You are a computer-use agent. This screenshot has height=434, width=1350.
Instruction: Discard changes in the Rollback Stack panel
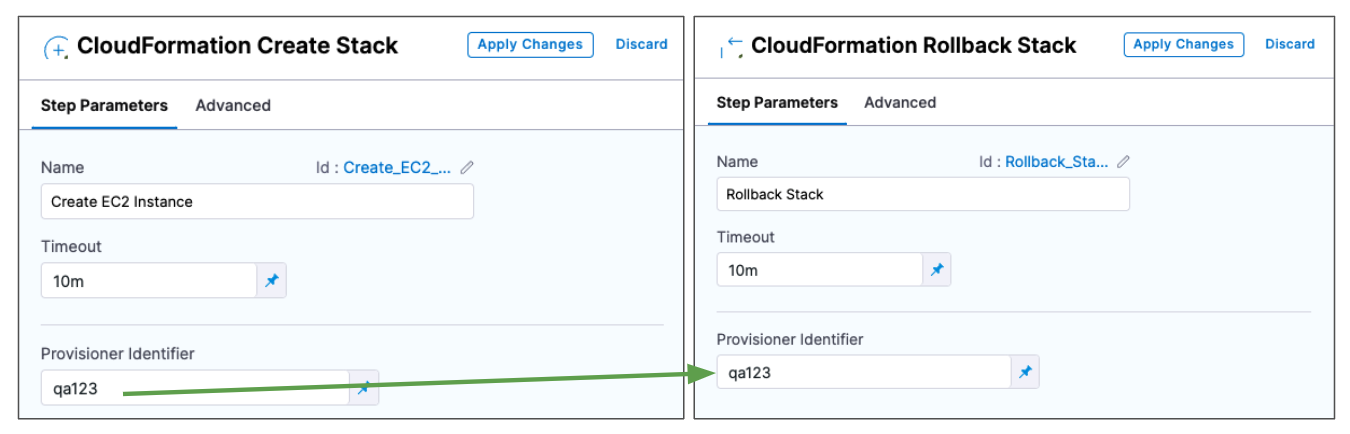pos(1290,44)
